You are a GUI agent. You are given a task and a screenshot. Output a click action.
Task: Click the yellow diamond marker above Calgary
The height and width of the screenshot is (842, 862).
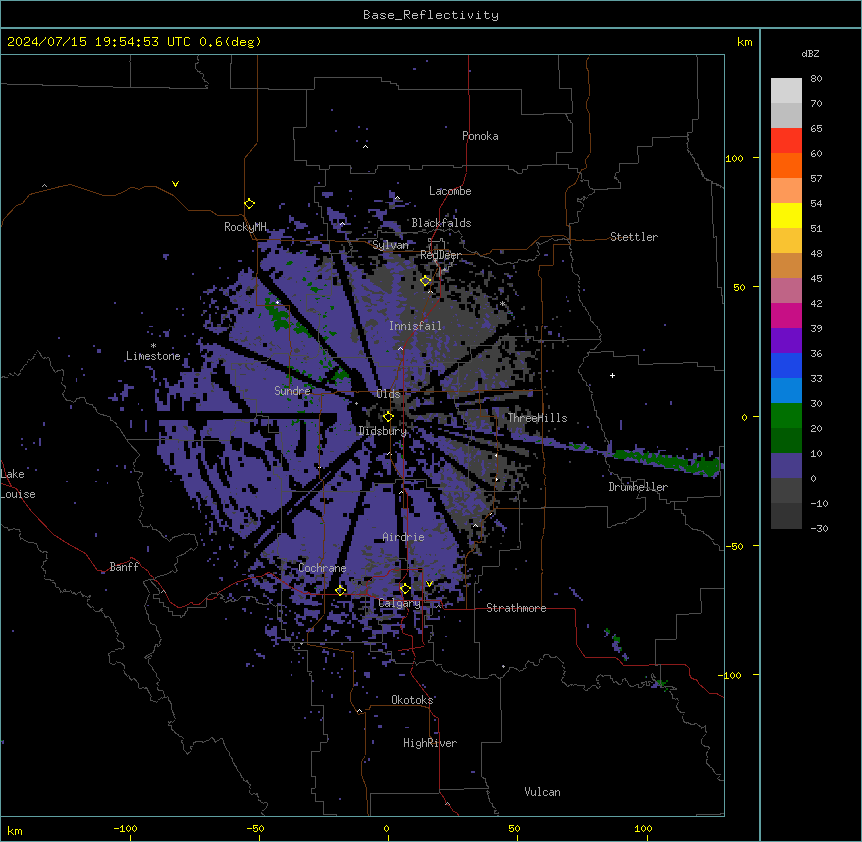click(405, 589)
